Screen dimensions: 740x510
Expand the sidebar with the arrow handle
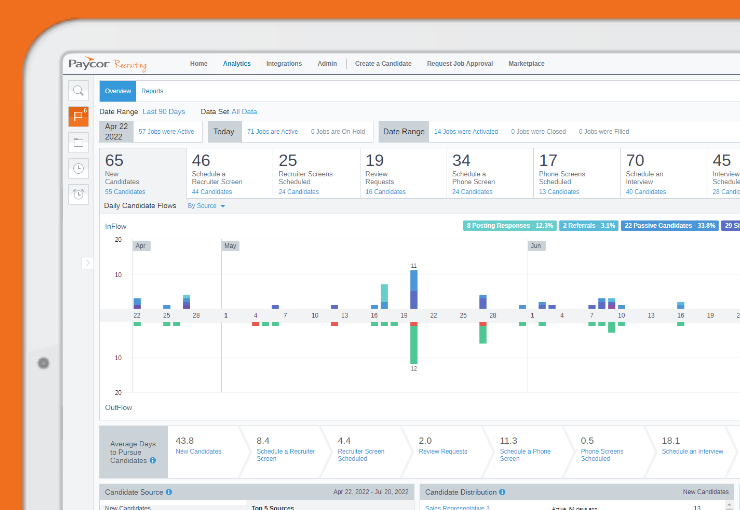[87, 263]
